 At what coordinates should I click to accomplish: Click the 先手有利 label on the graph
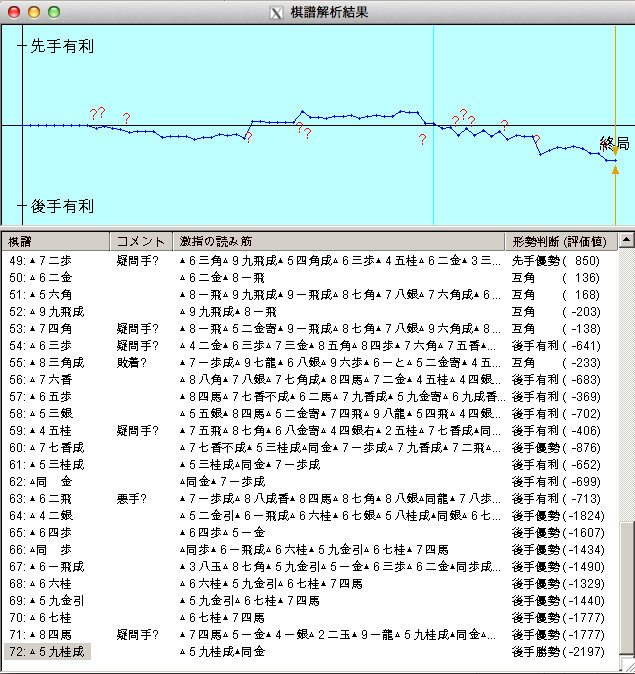(62, 46)
